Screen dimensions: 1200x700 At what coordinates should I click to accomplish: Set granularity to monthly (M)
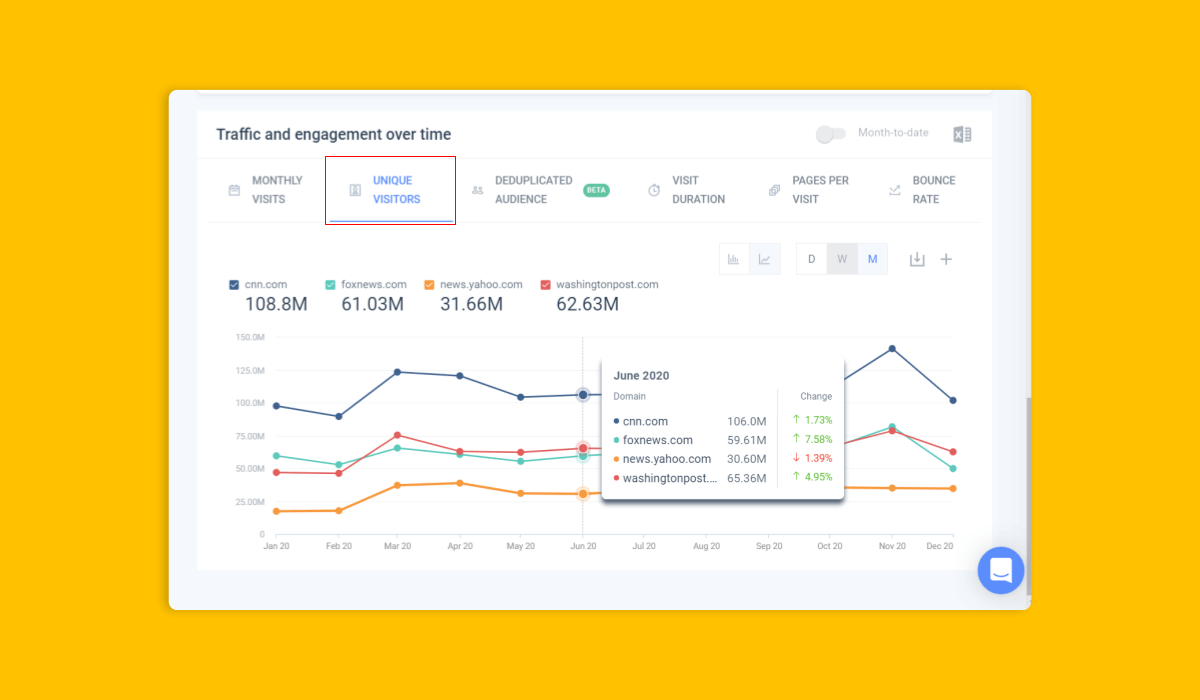point(872,259)
